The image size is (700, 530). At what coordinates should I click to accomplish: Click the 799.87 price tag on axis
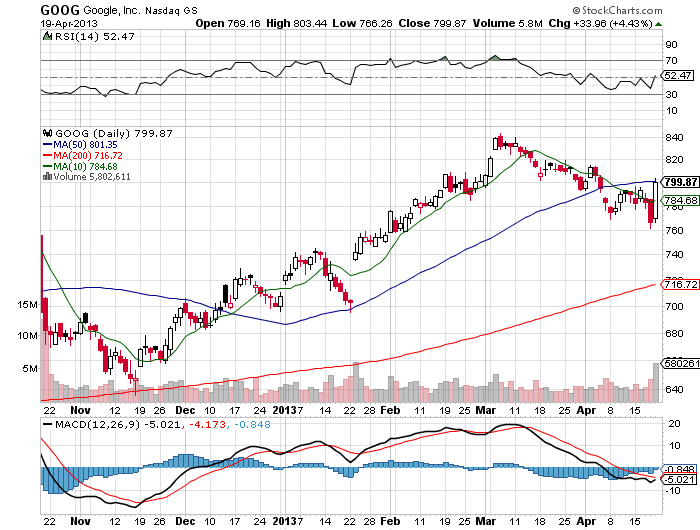coord(679,182)
